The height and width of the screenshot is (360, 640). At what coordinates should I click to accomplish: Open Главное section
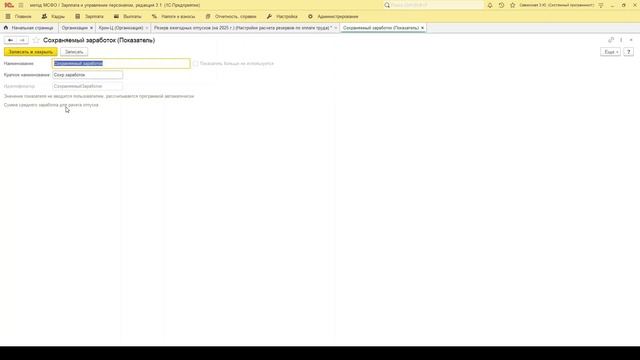(18, 16)
